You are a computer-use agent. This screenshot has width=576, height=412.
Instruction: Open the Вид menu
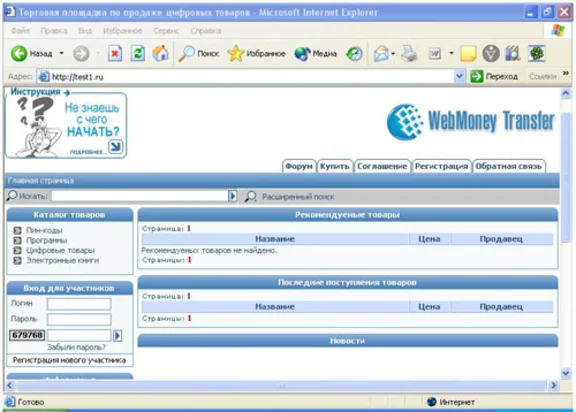click(85, 31)
